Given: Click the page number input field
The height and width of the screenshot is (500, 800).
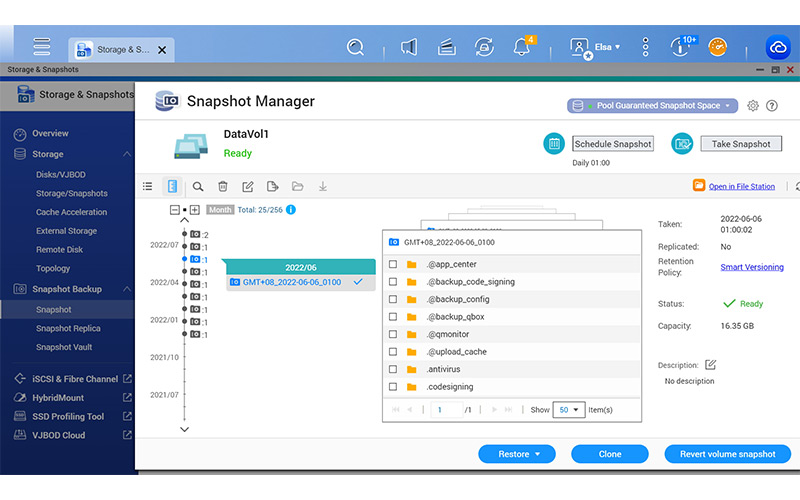Looking at the screenshot, I should 446,410.
